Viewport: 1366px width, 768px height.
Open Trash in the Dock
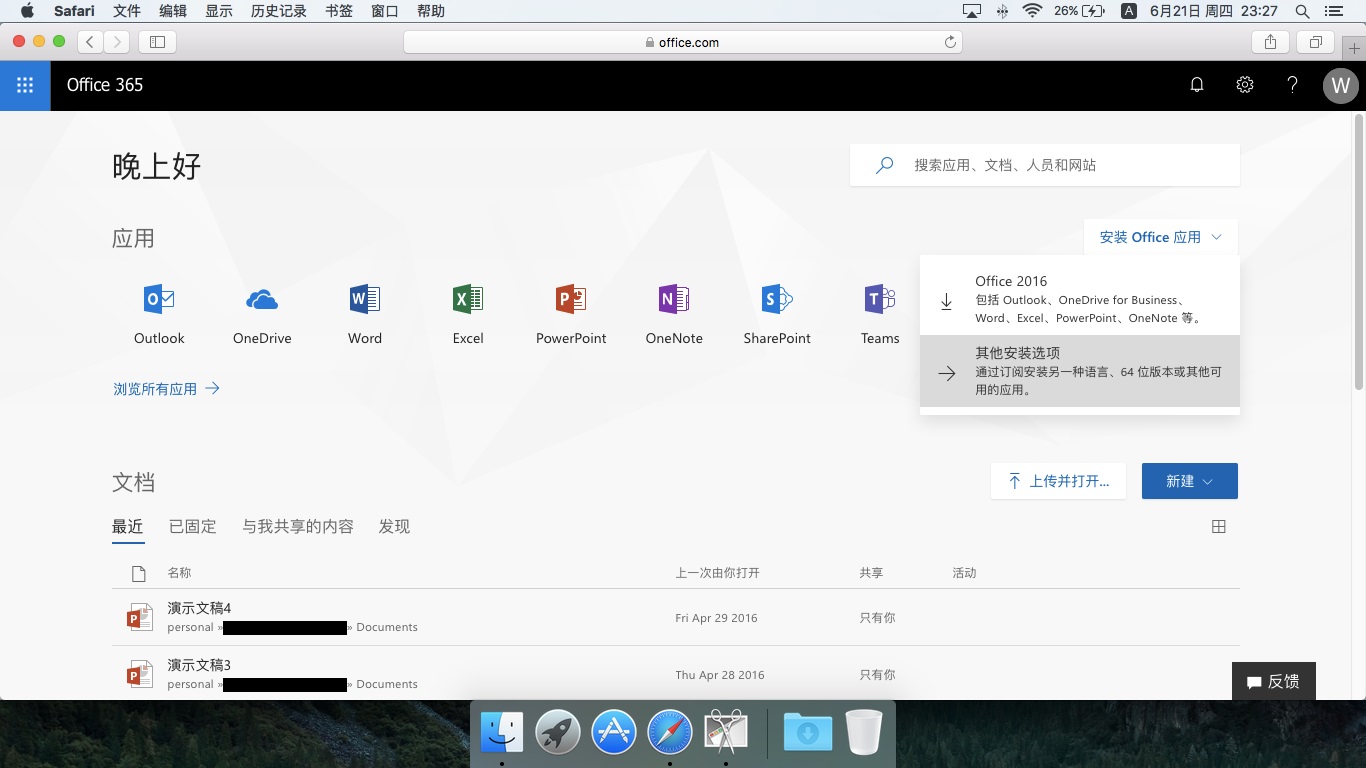pyautogui.click(x=864, y=732)
